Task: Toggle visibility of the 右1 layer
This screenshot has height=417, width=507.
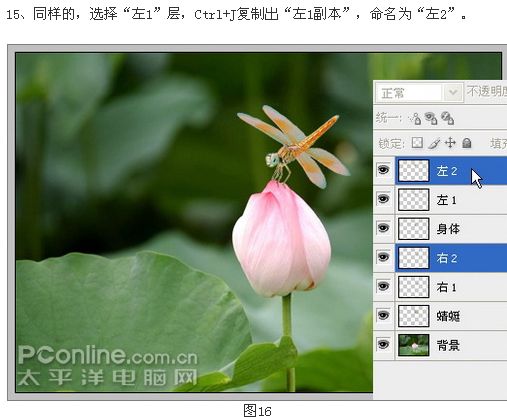Action: point(383,286)
